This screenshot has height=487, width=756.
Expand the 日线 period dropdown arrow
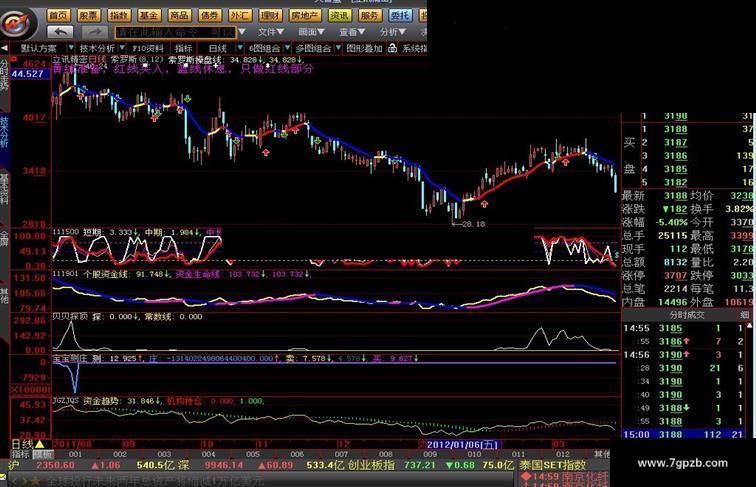240,48
